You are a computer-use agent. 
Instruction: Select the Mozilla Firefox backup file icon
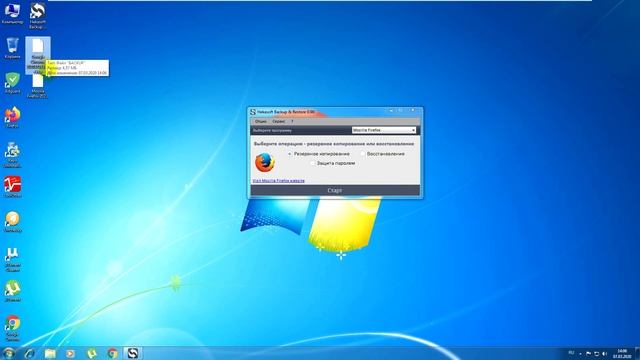coord(38,87)
